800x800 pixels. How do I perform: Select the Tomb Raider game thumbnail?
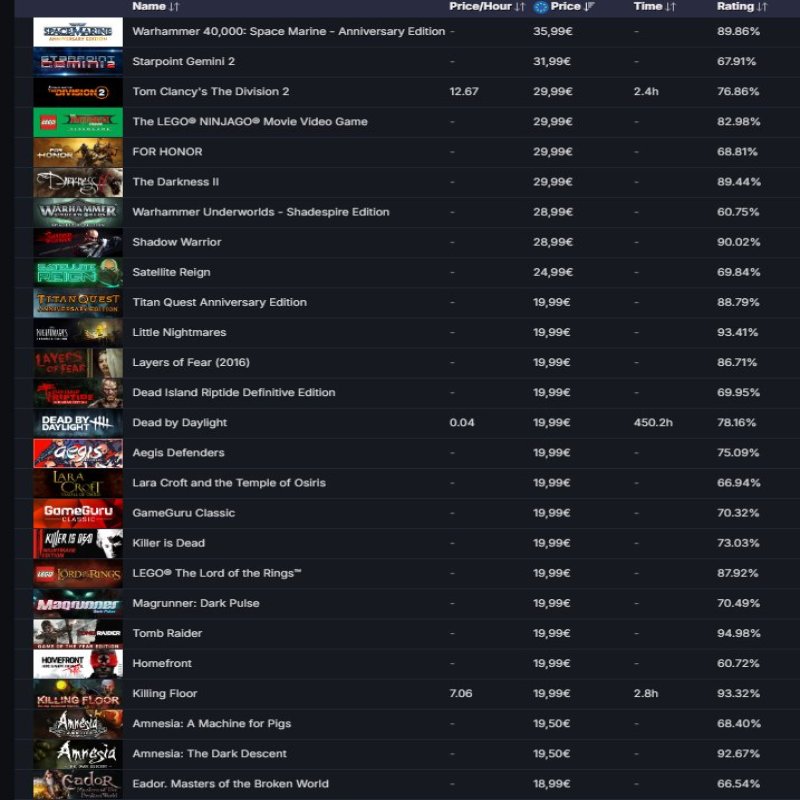78,634
